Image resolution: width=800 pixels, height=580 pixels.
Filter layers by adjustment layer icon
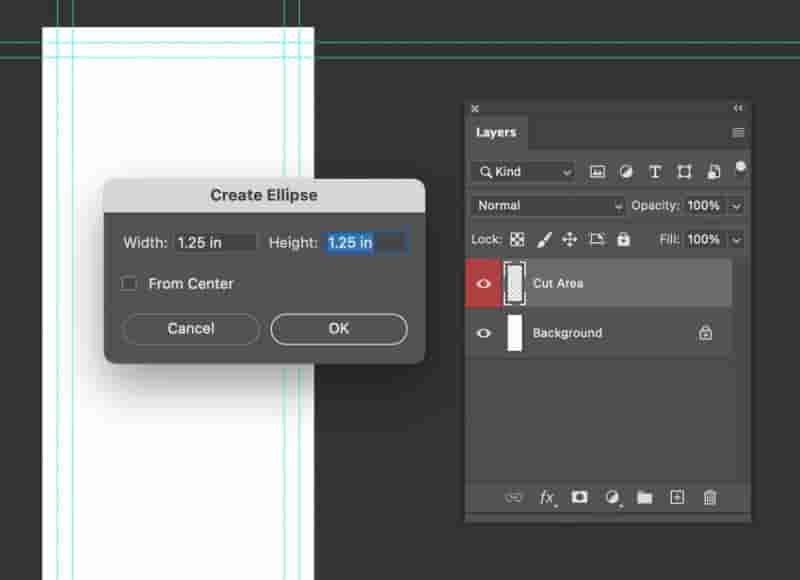626,172
